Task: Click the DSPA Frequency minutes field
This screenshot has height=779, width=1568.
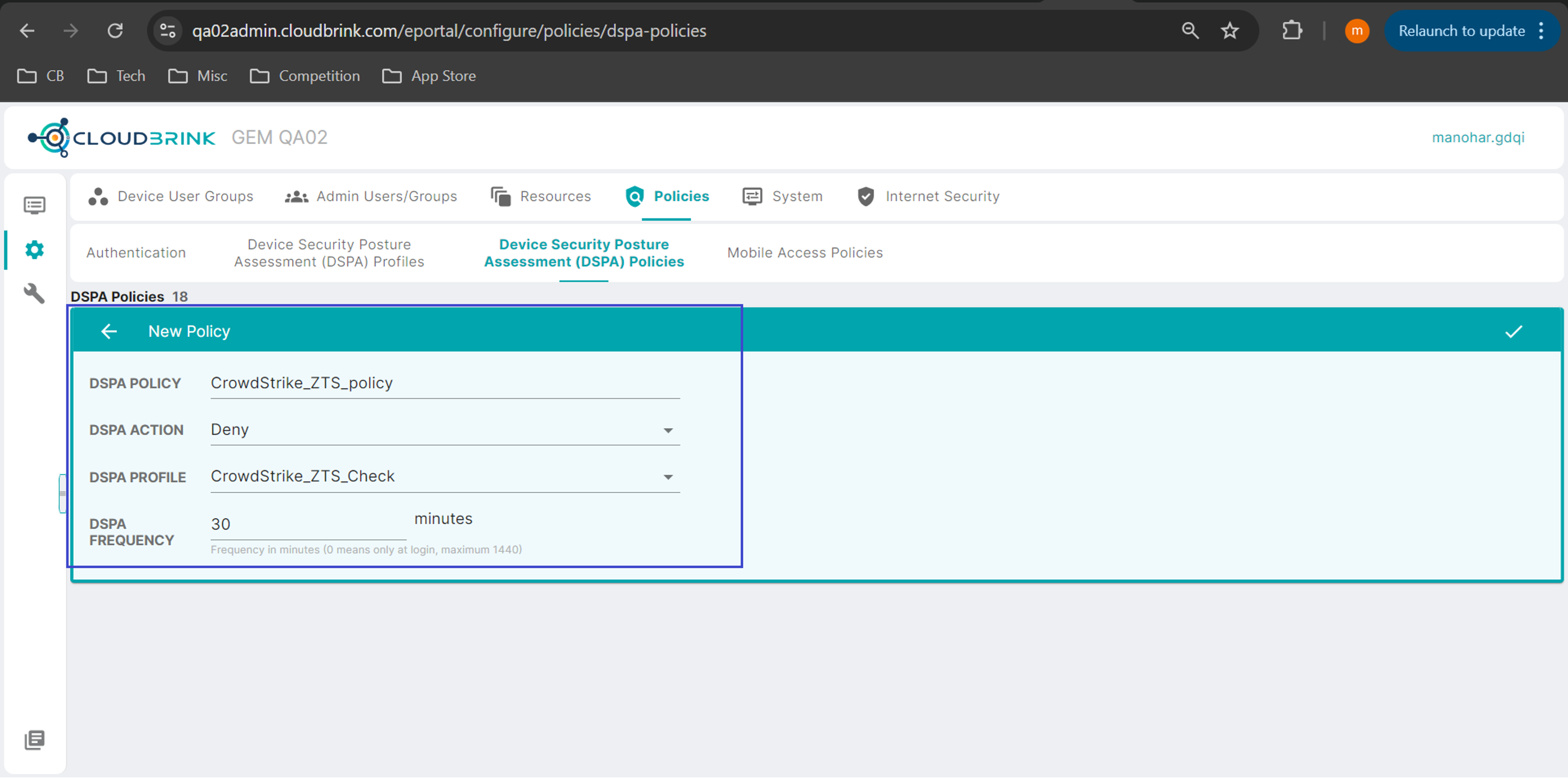Action: click(x=308, y=525)
